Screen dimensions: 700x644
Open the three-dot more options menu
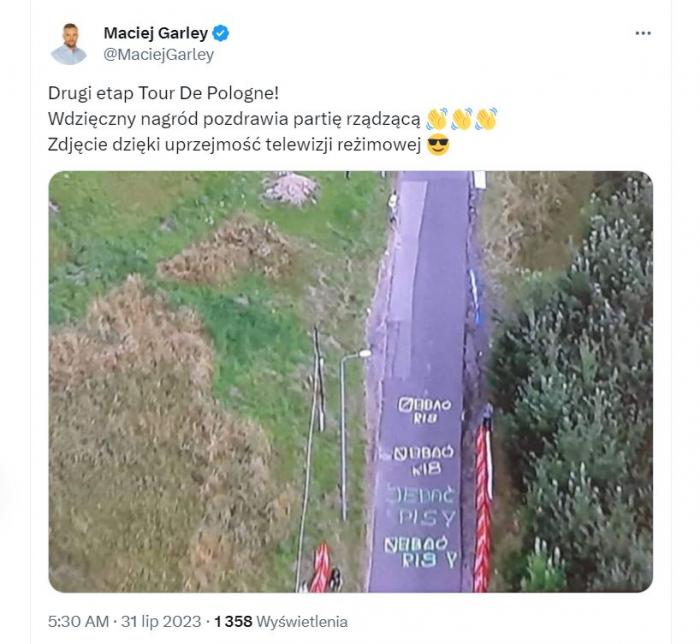(x=643, y=33)
